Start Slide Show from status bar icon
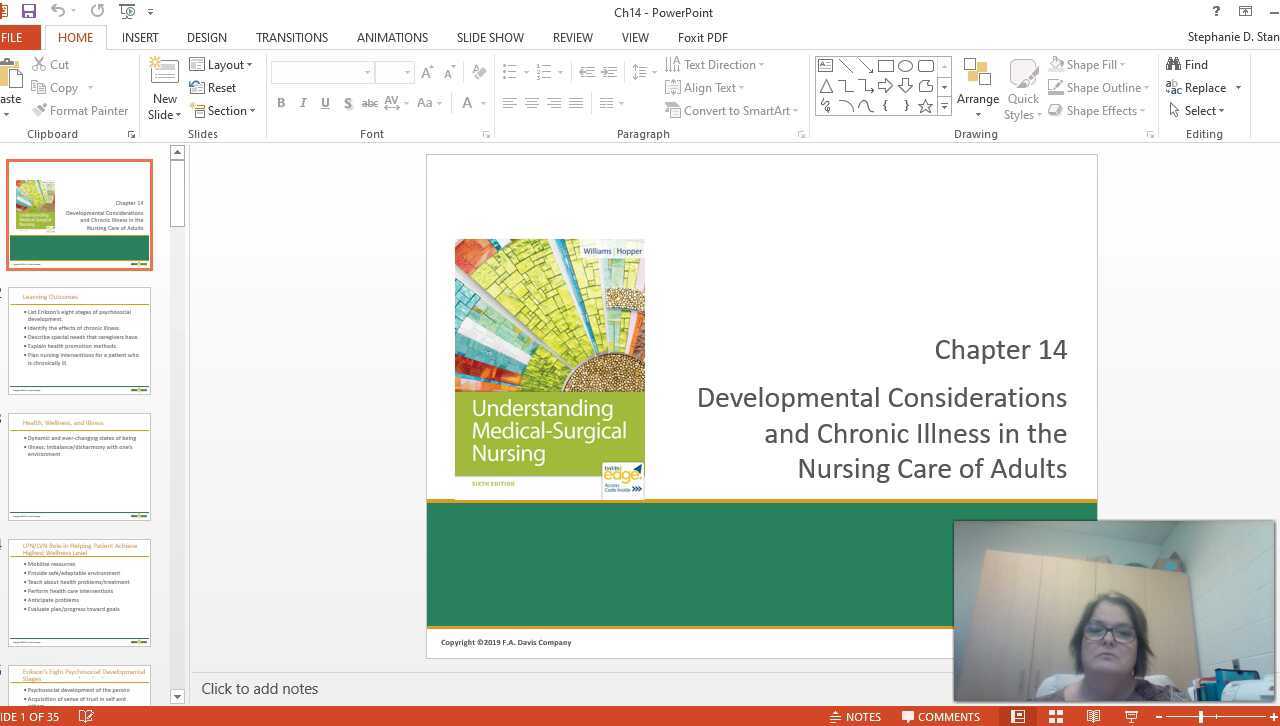Viewport: 1280px width, 726px height. (x=1131, y=716)
